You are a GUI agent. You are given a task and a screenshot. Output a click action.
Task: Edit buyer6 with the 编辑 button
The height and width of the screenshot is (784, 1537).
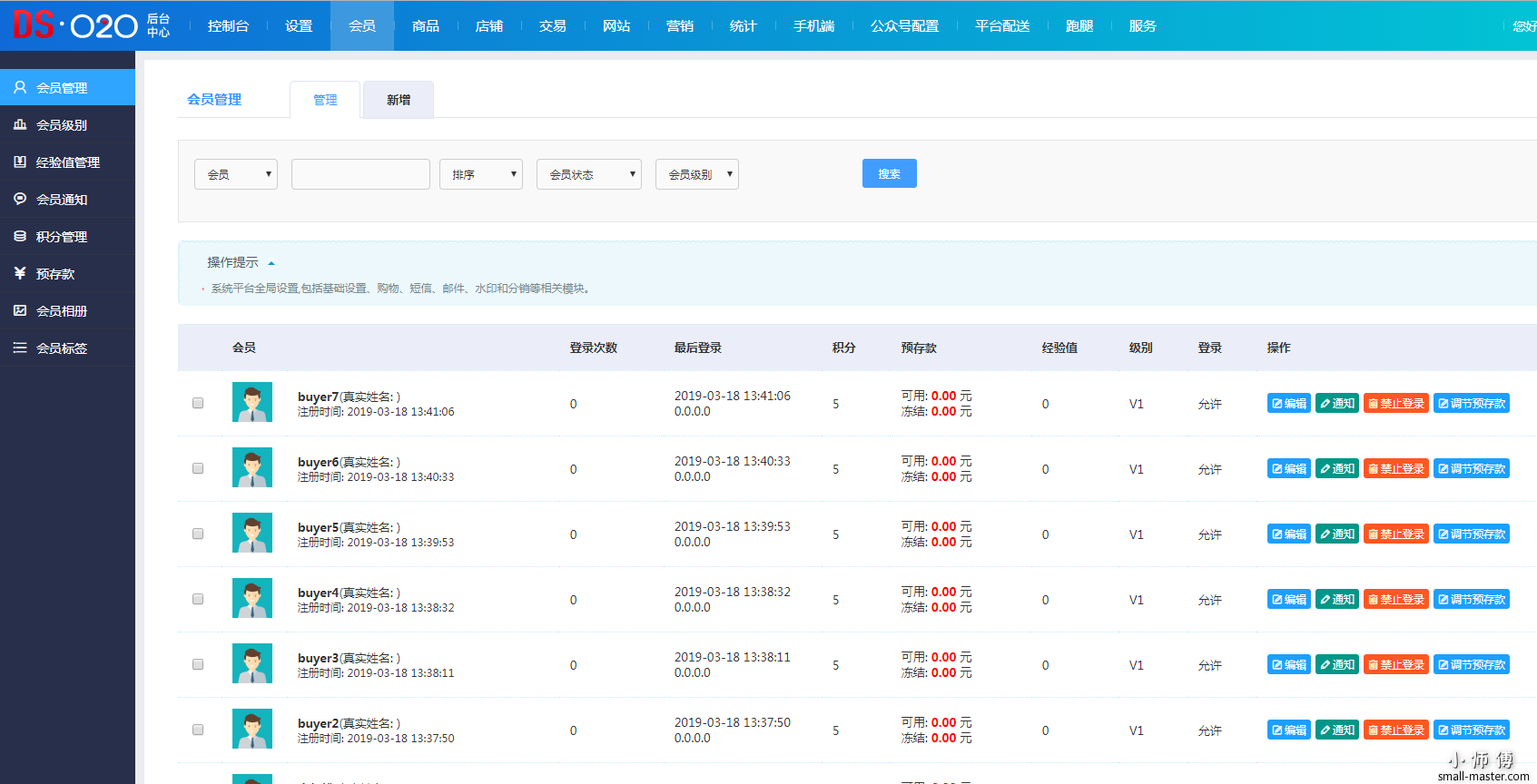(x=1289, y=468)
